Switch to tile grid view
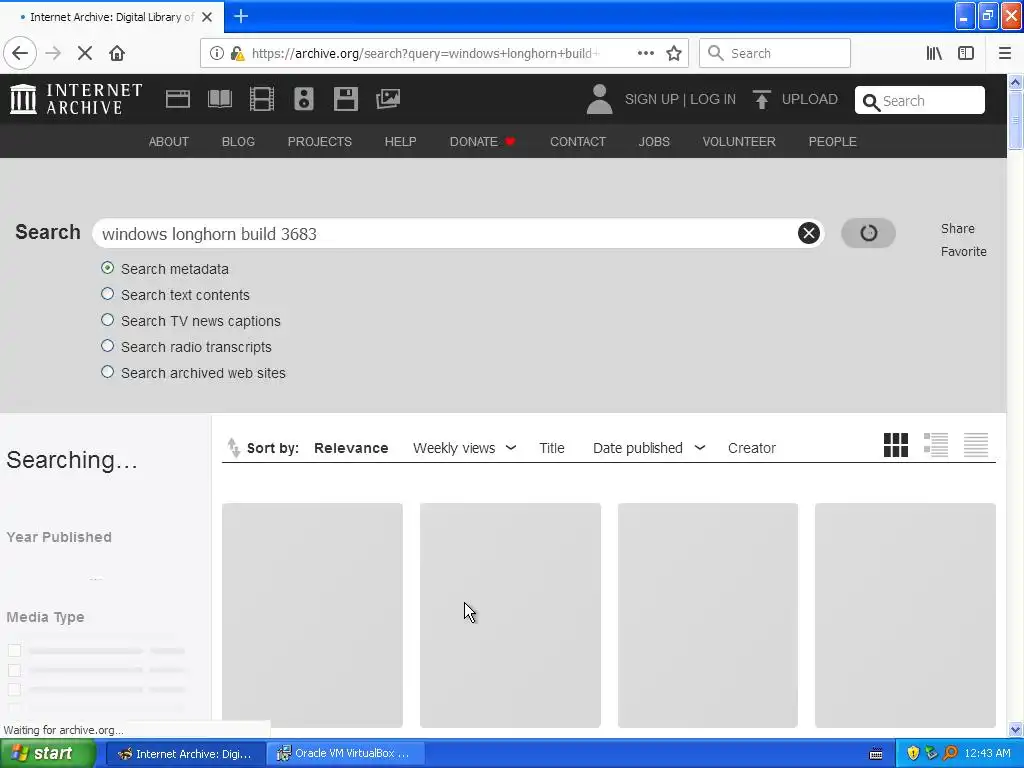 tap(895, 445)
